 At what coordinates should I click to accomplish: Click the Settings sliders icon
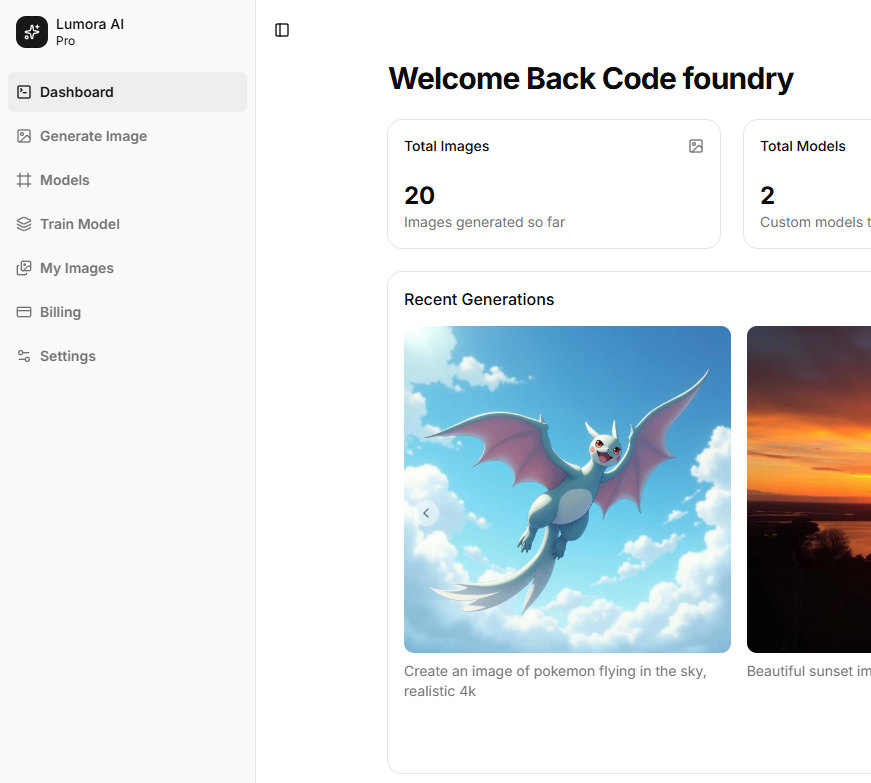point(24,356)
